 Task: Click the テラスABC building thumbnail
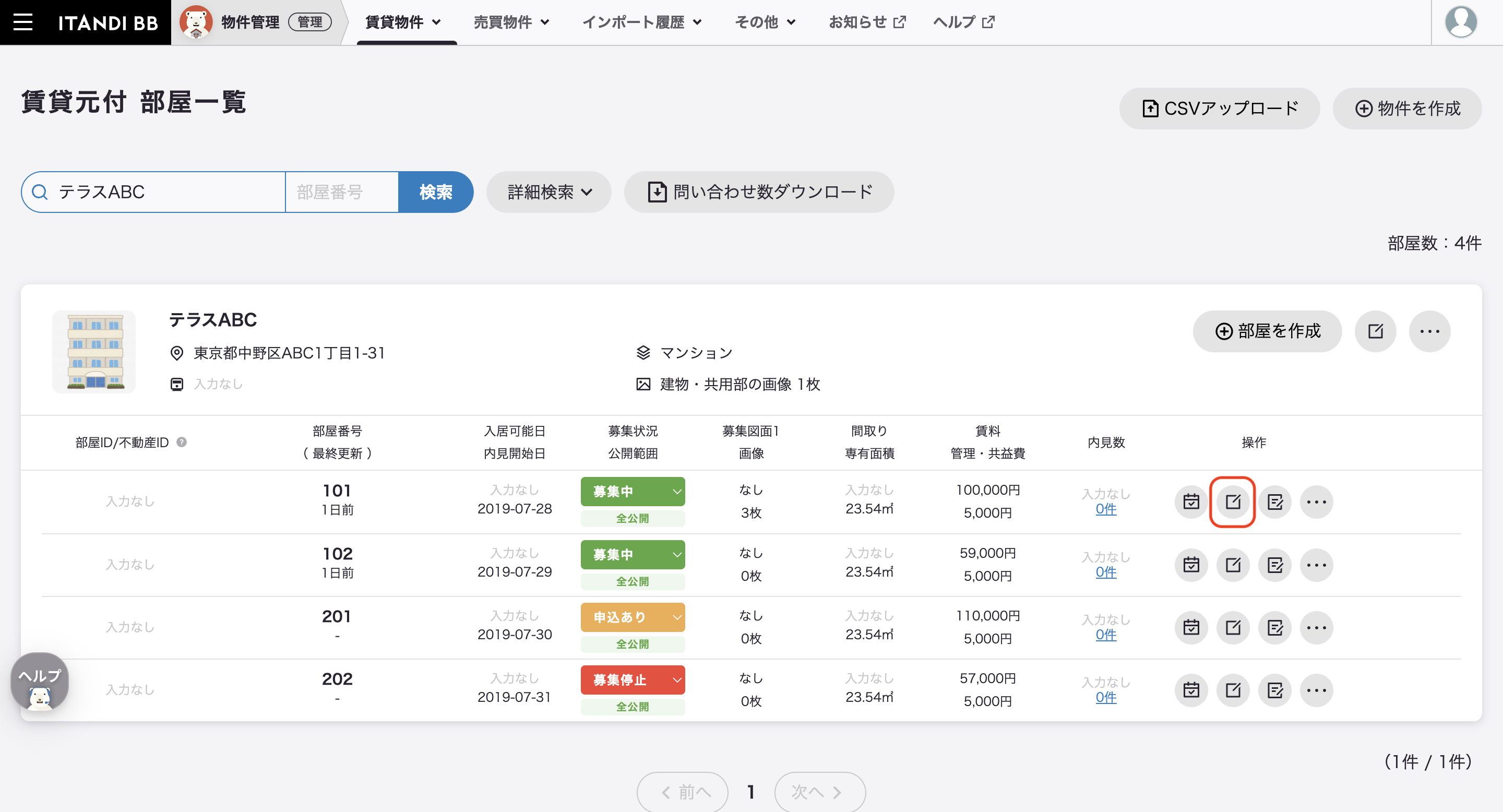pyautogui.click(x=94, y=352)
